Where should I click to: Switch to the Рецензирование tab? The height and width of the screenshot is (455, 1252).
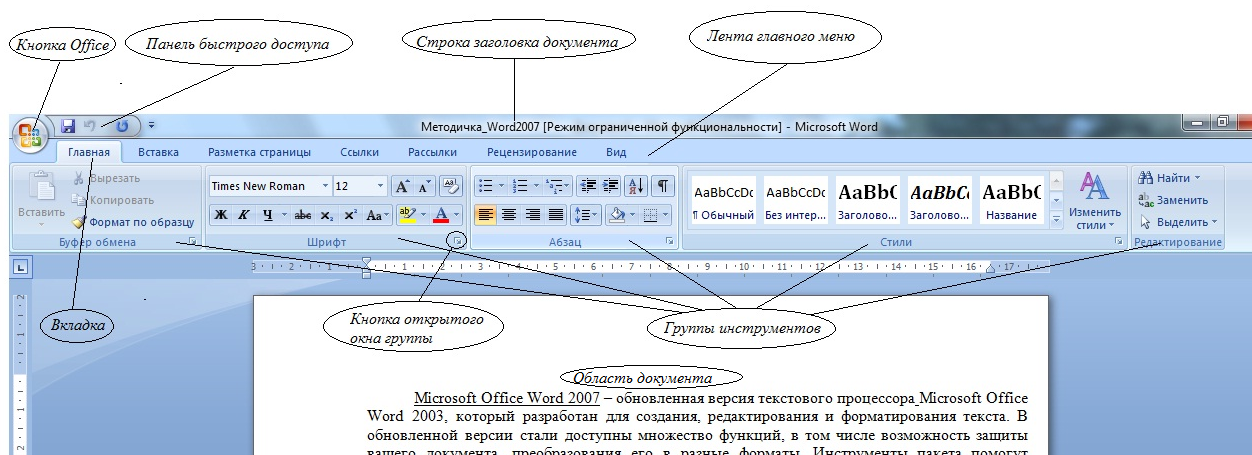pos(531,152)
